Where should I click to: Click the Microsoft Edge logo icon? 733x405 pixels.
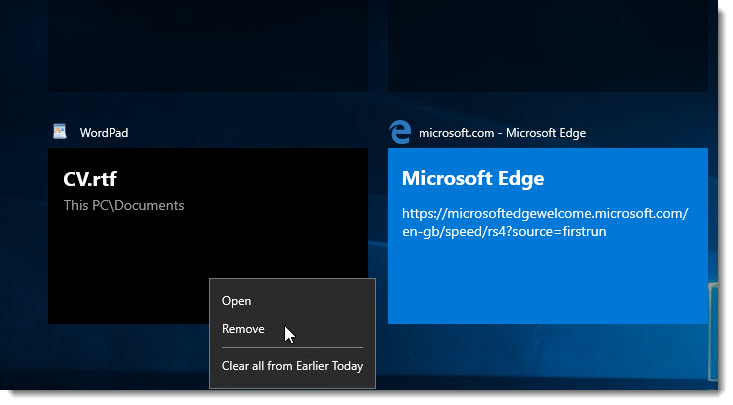[400, 132]
